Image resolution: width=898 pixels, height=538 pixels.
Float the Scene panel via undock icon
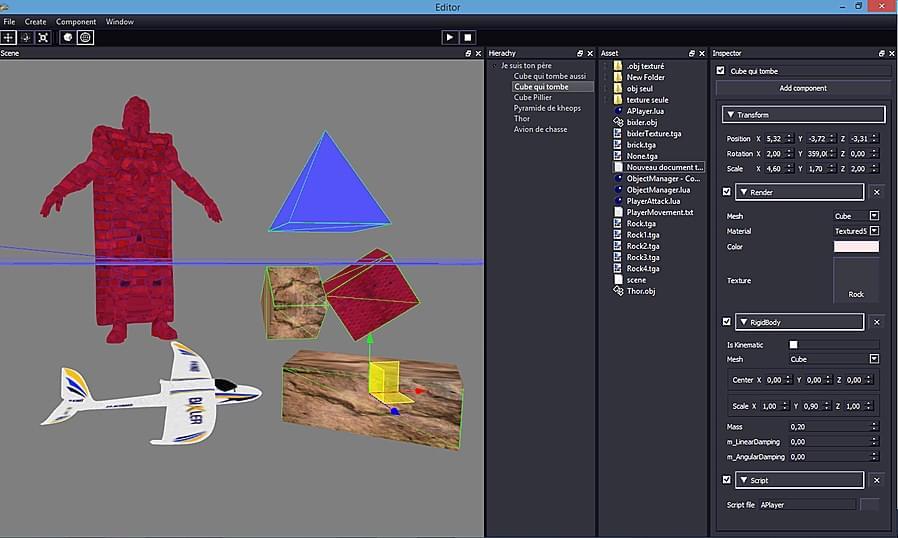[x=468, y=53]
